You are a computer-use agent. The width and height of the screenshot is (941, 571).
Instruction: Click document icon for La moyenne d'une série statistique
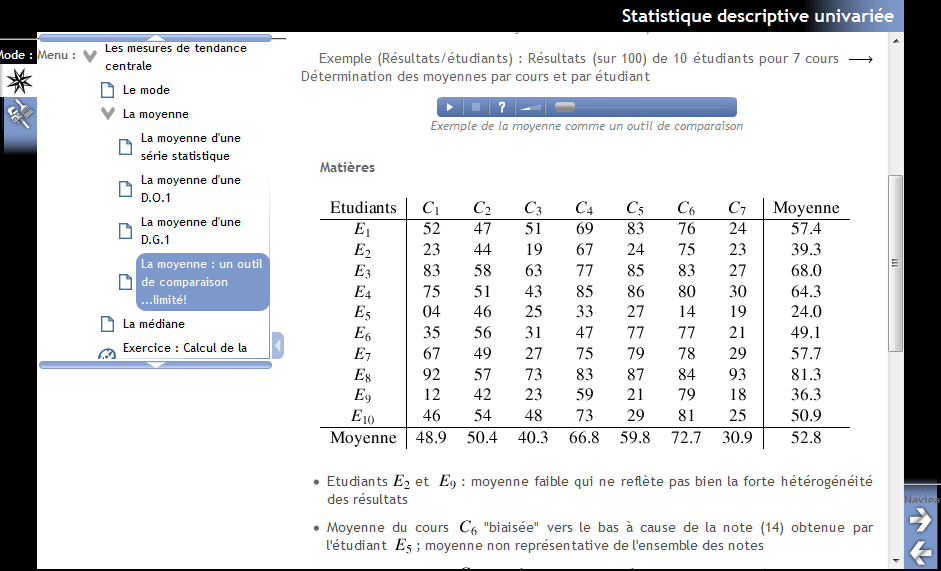[x=125, y=147]
